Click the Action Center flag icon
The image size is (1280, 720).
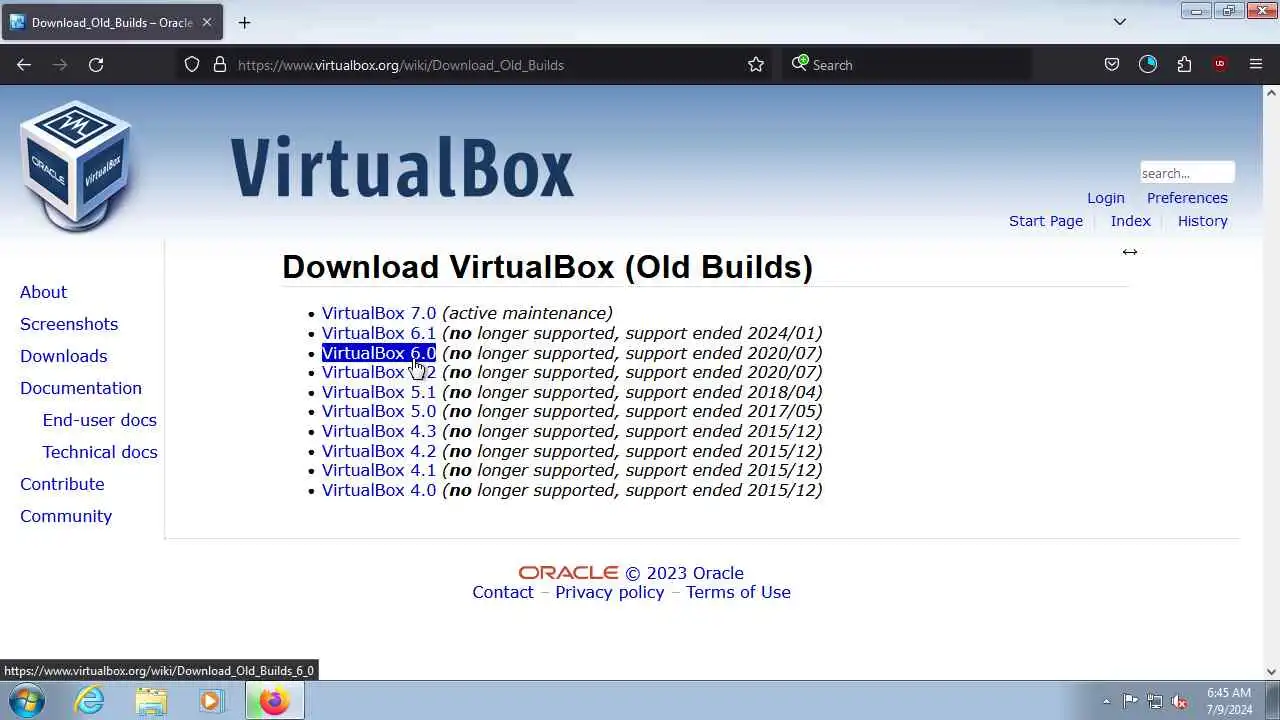1130,701
